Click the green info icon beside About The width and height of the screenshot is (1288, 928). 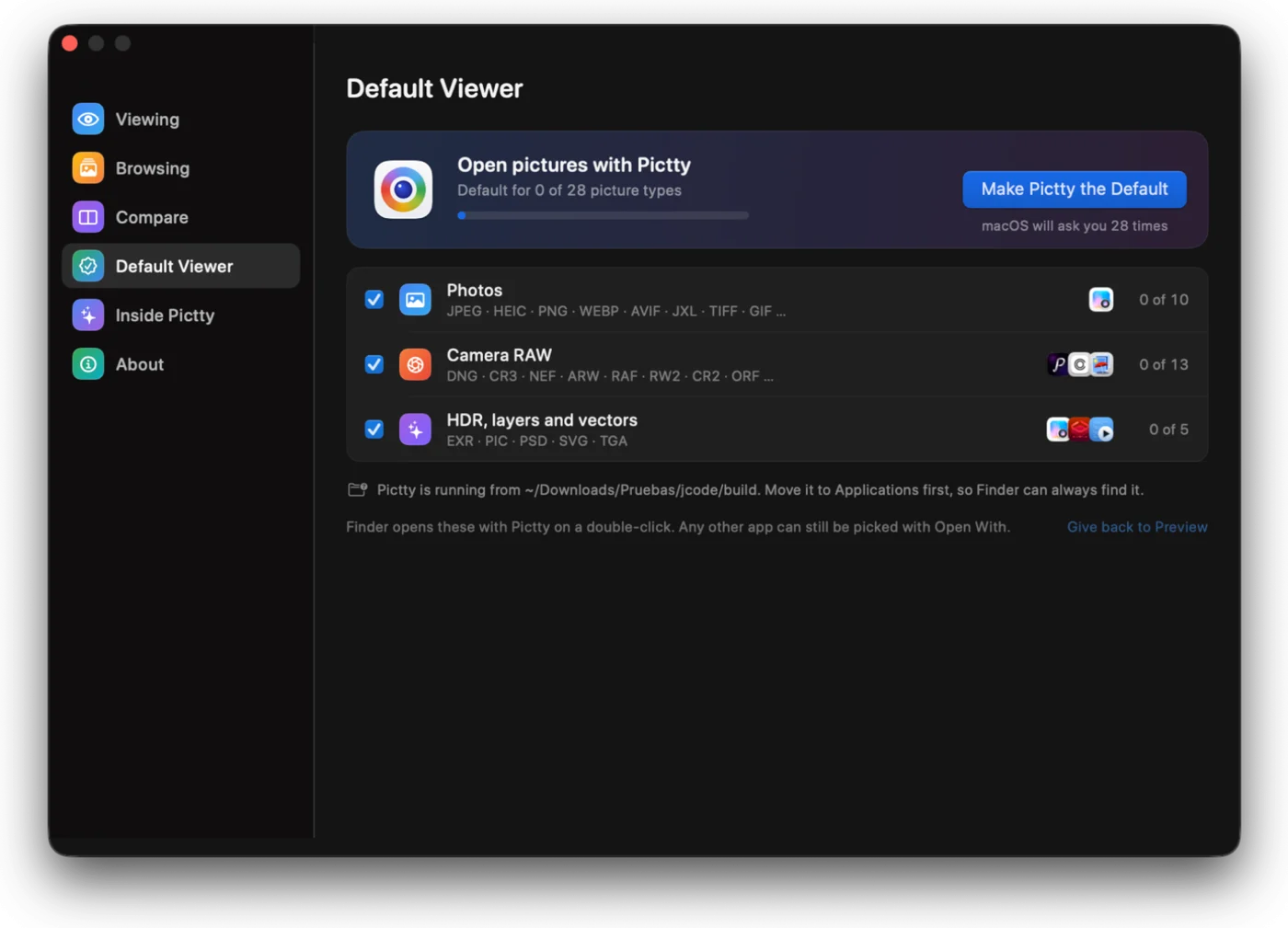pyautogui.click(x=88, y=364)
